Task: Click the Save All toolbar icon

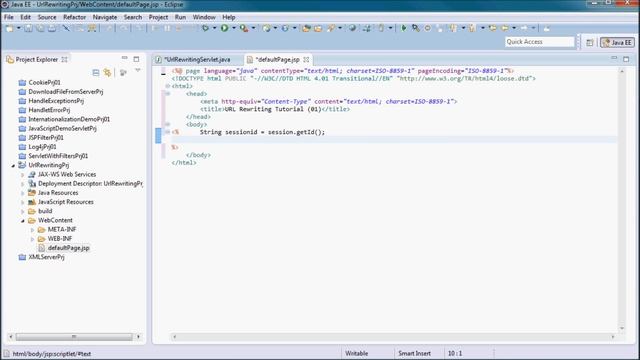Action: (40, 28)
